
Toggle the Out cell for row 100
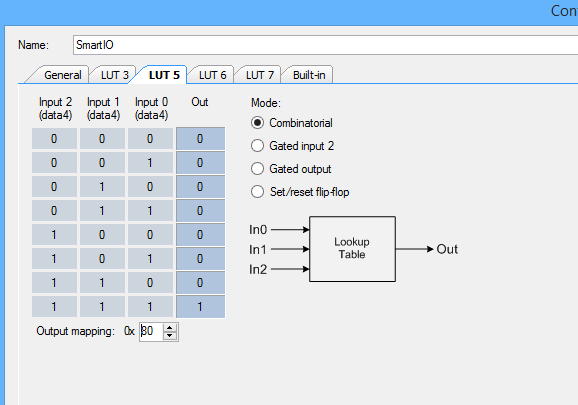pos(201,234)
